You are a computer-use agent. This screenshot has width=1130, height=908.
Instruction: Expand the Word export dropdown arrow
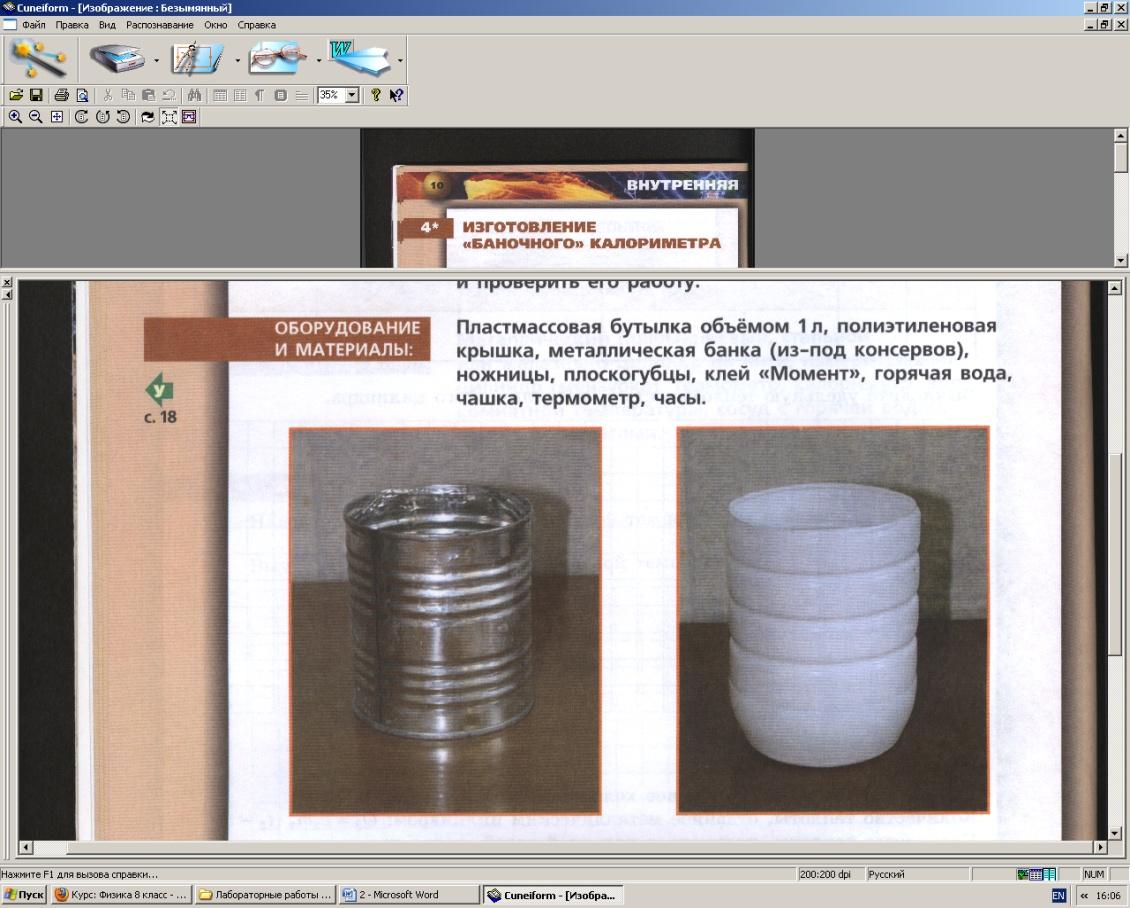click(400, 61)
